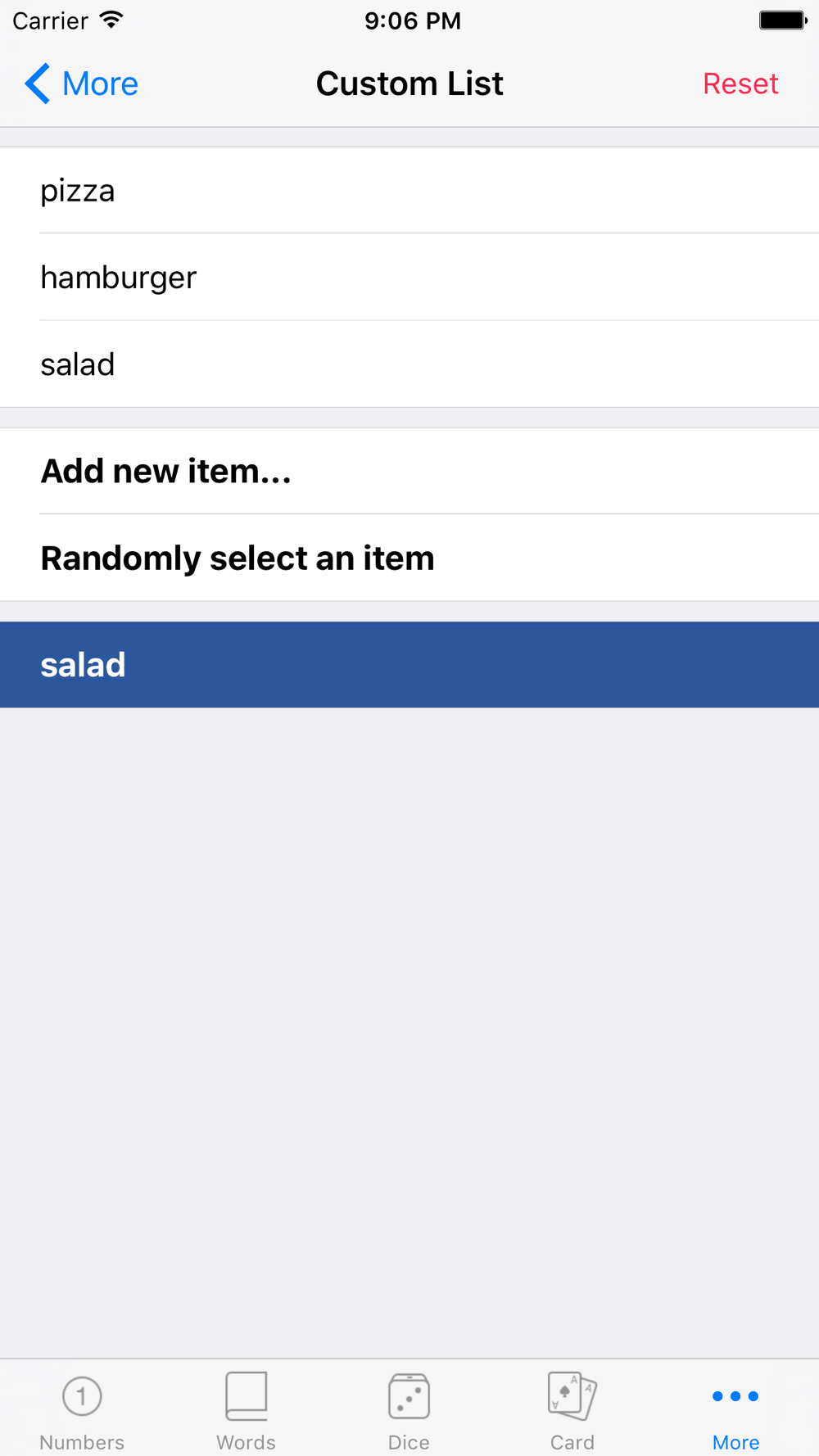The width and height of the screenshot is (819, 1456).
Task: Tap the clock in status bar
Action: (x=413, y=20)
